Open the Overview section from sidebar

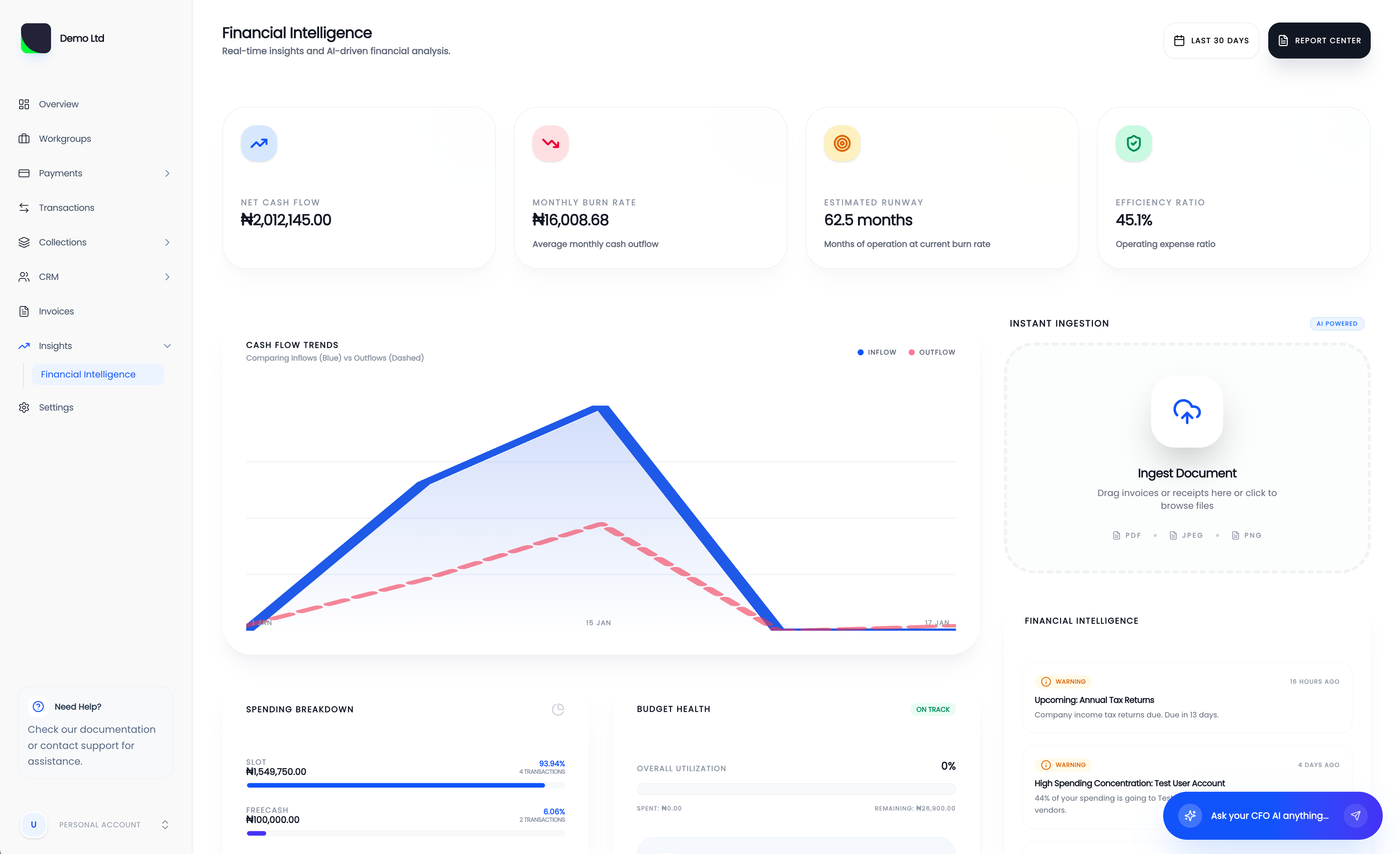(59, 104)
